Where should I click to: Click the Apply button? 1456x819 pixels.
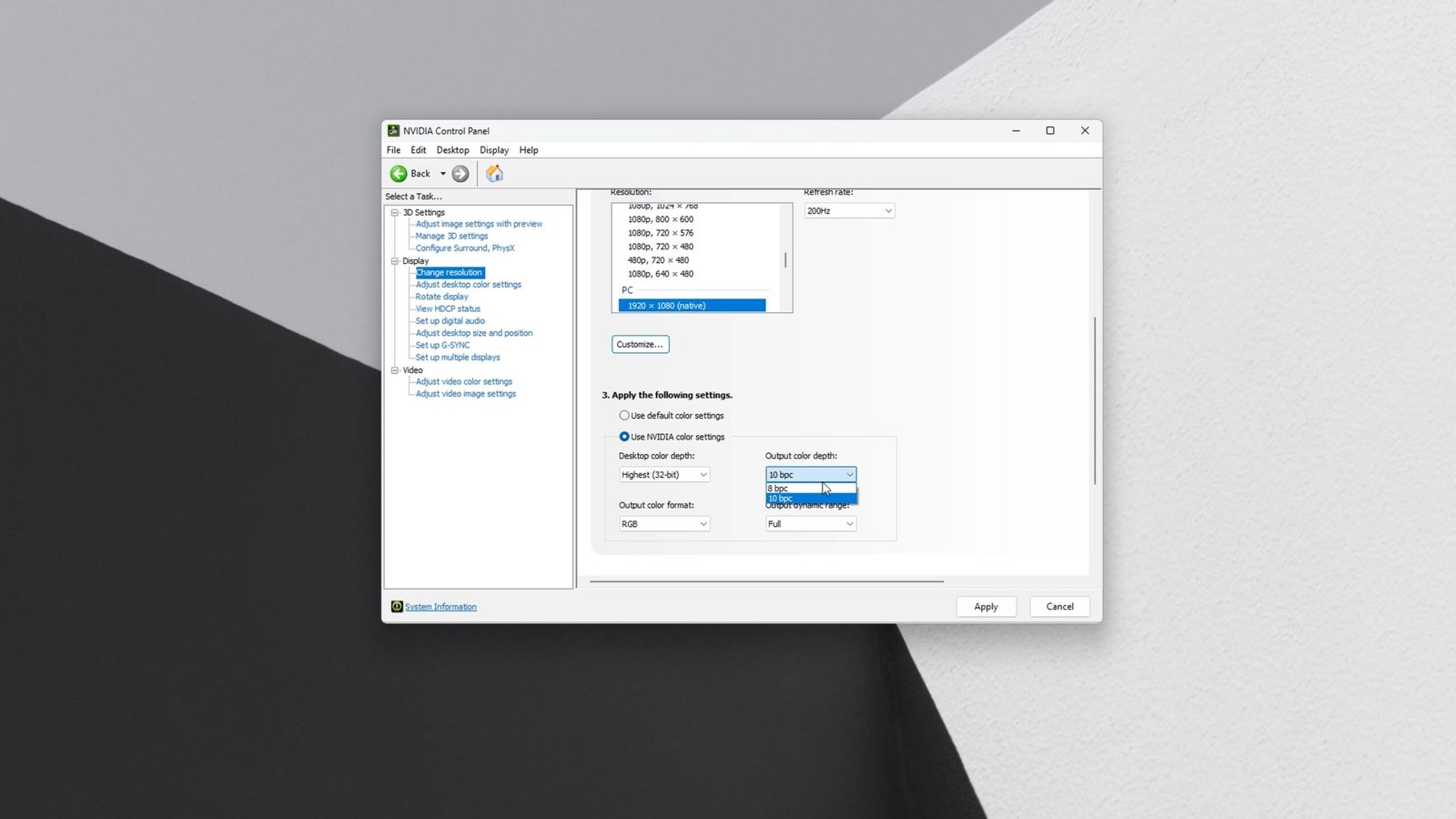point(986,607)
